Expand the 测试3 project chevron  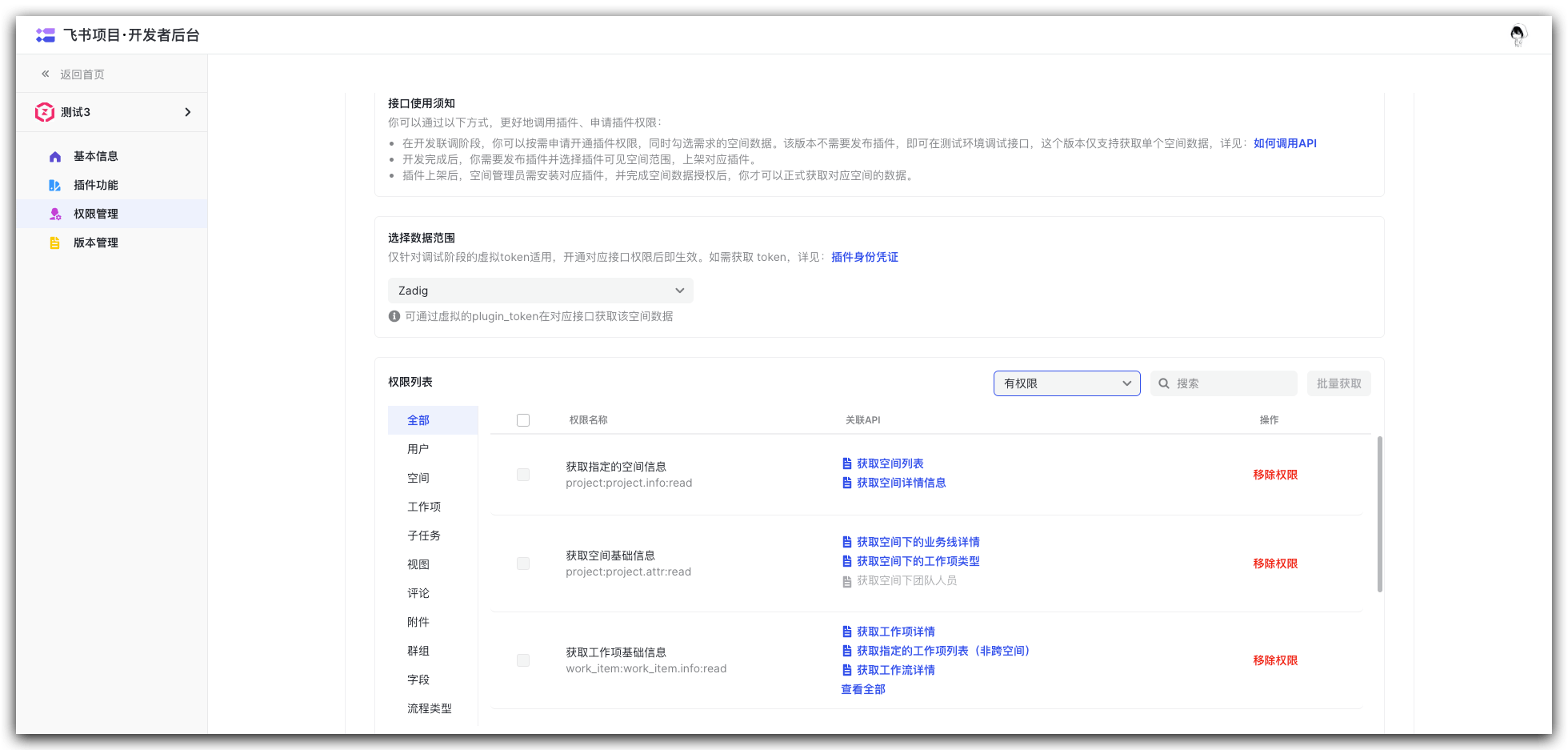188,112
